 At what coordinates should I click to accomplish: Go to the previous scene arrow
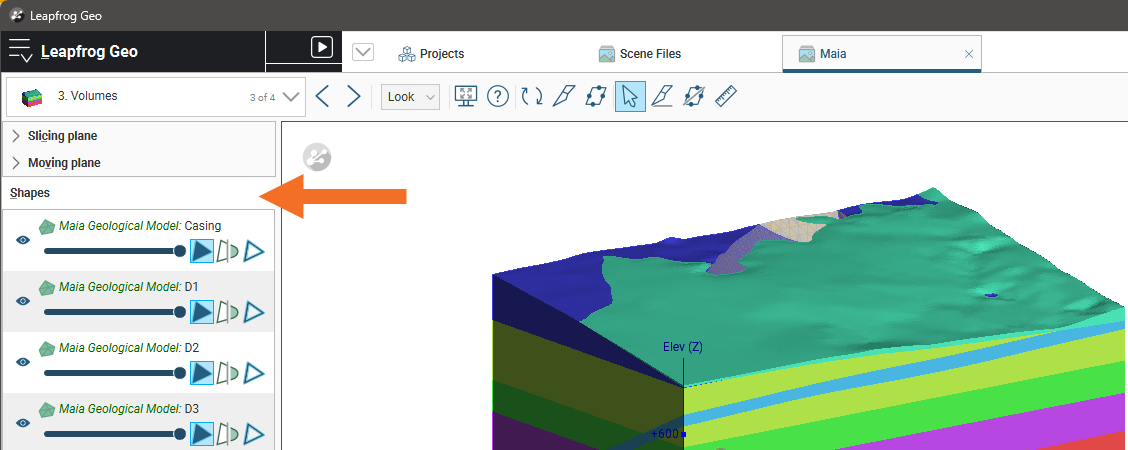[322, 97]
